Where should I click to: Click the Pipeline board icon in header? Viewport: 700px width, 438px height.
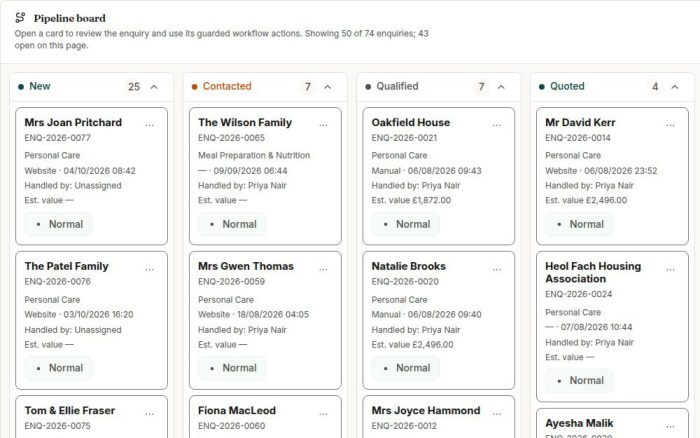[x=20, y=18]
